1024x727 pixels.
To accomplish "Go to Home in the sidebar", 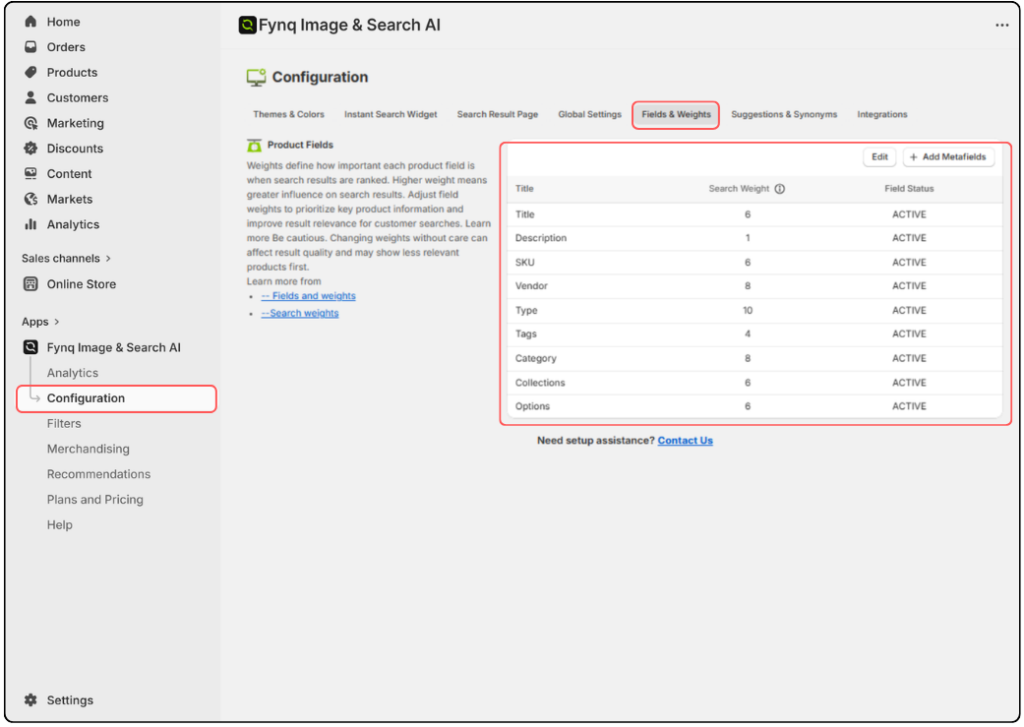I will (63, 22).
